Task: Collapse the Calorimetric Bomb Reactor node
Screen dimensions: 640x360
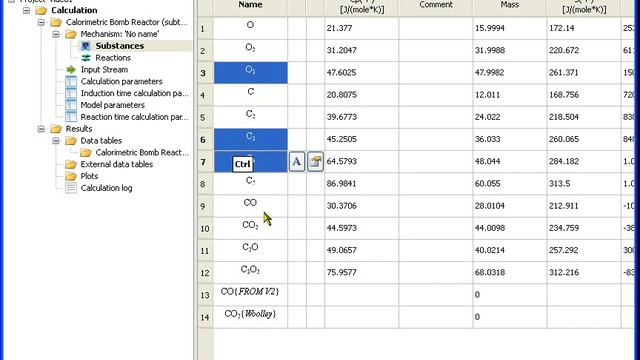Action: pos(41,22)
